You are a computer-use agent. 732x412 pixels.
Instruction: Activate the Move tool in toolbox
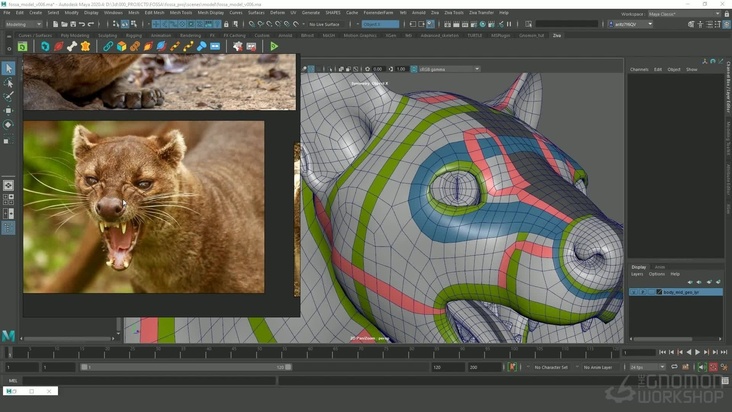click(x=8, y=111)
